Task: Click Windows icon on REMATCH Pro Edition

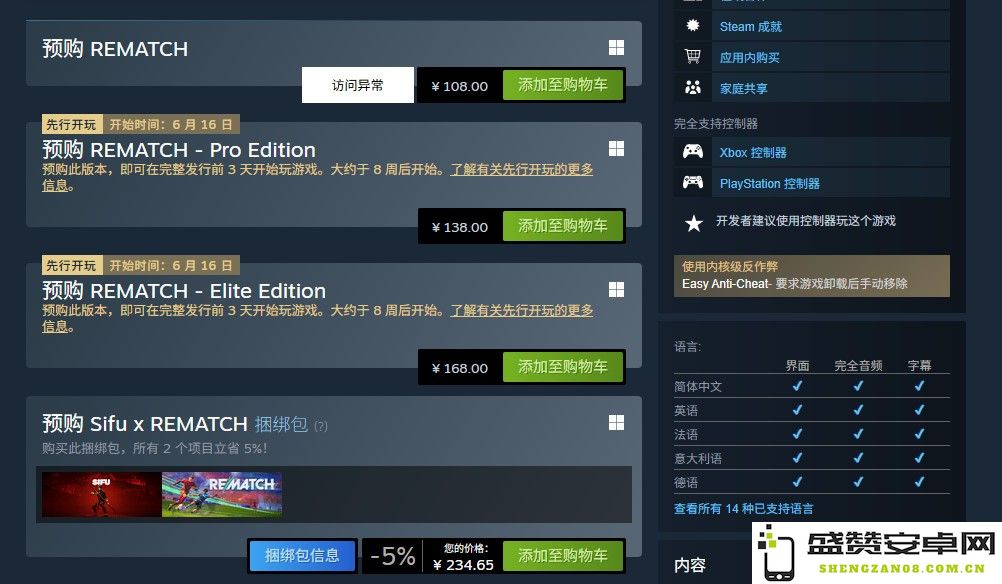Action: tap(616, 149)
